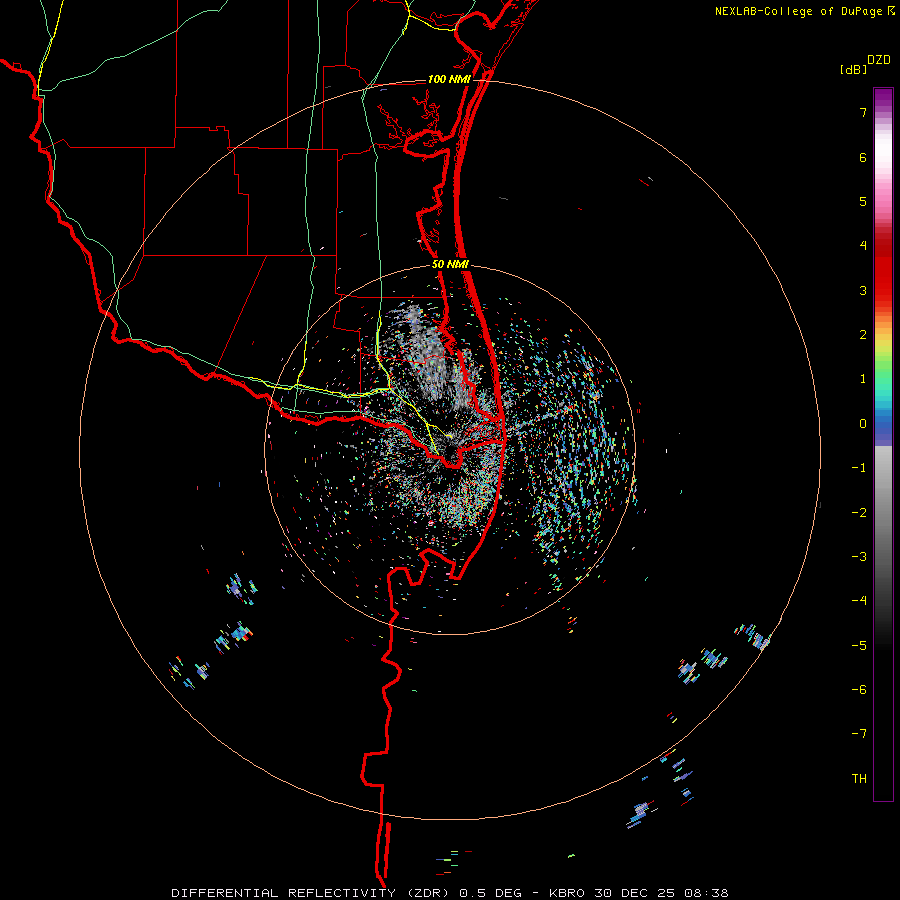The image size is (900, 900).
Task: Click the red band of the color bar
Action: click(x=883, y=270)
